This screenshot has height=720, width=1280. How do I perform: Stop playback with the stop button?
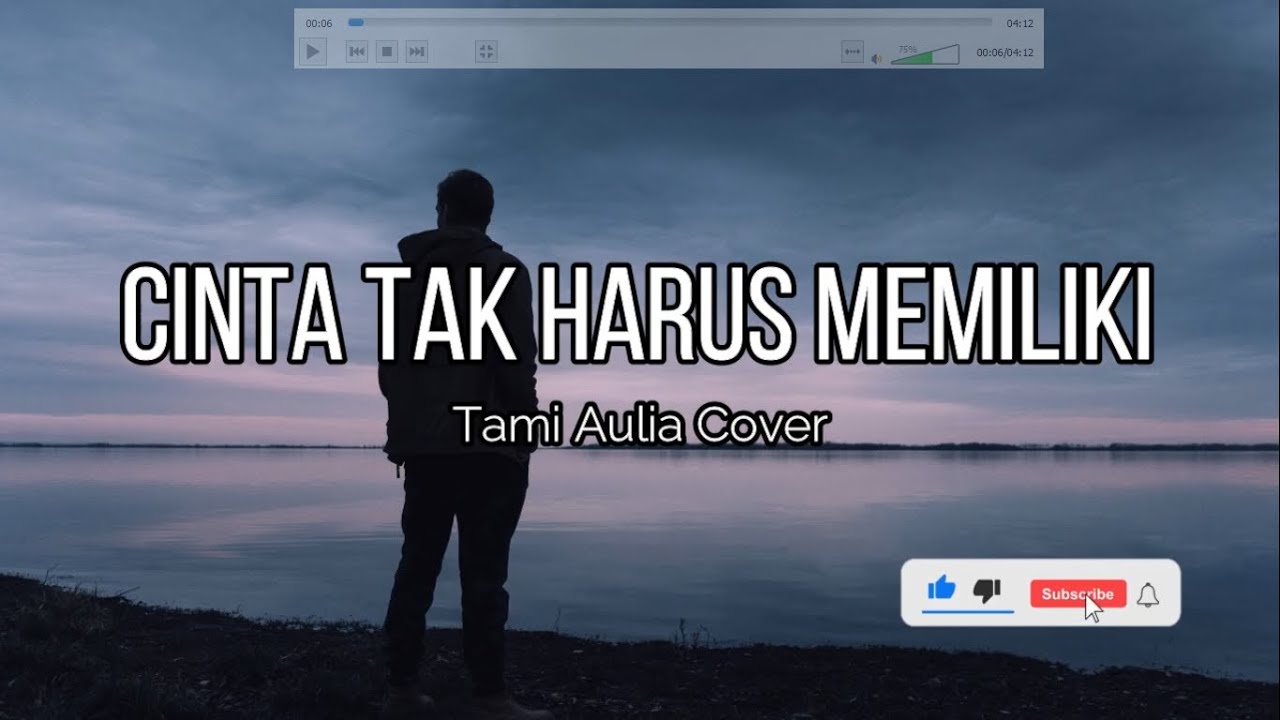[387, 52]
